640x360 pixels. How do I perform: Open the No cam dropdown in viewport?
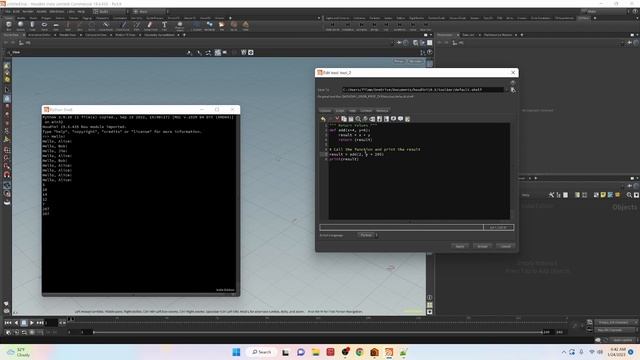click(416, 61)
